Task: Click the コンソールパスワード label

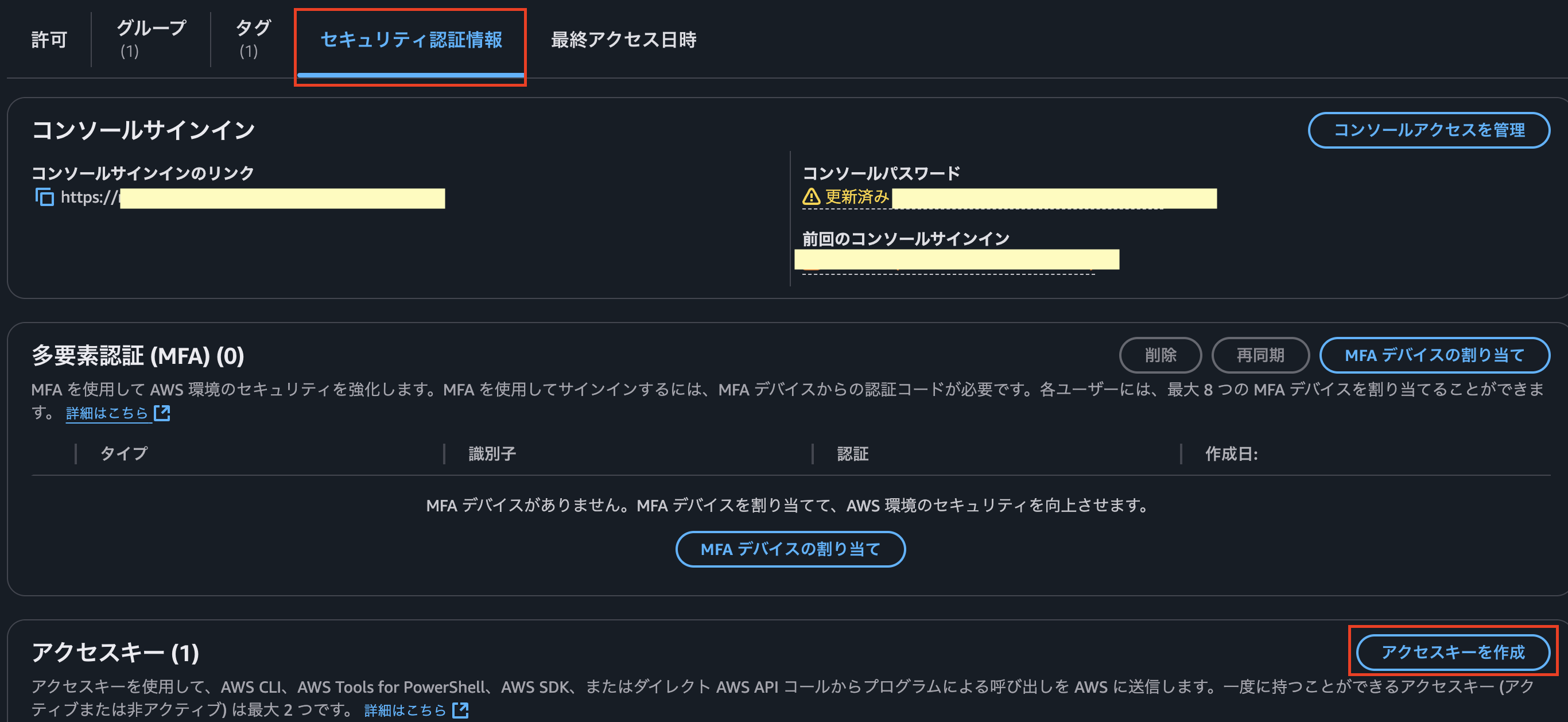Action: [881, 173]
